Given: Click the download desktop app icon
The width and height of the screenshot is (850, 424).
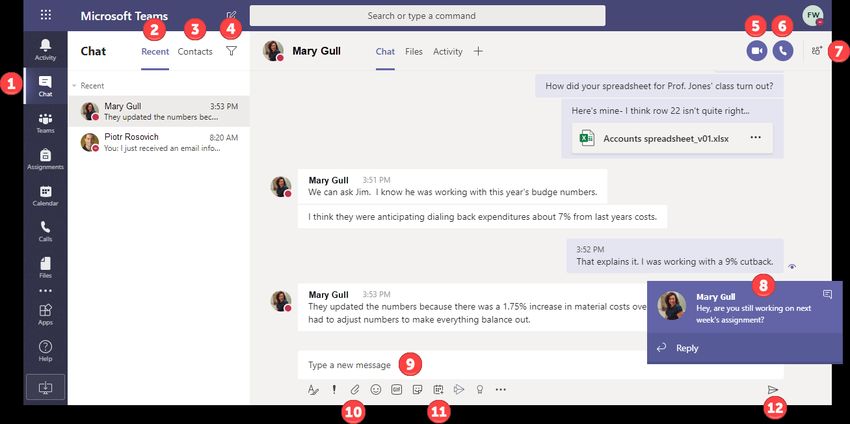Looking at the screenshot, I should 46,387.
